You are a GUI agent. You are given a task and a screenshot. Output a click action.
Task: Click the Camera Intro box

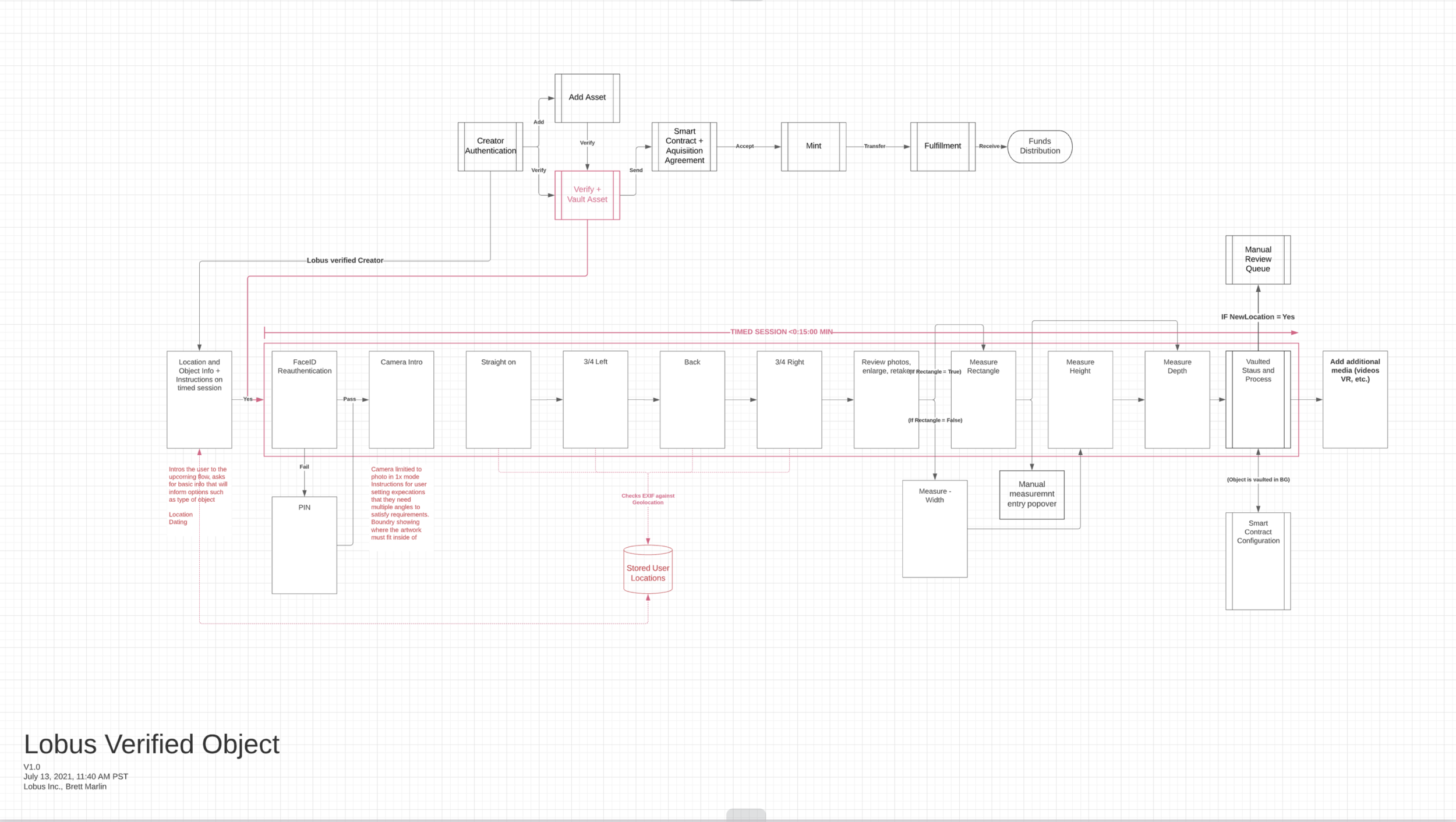click(x=401, y=399)
